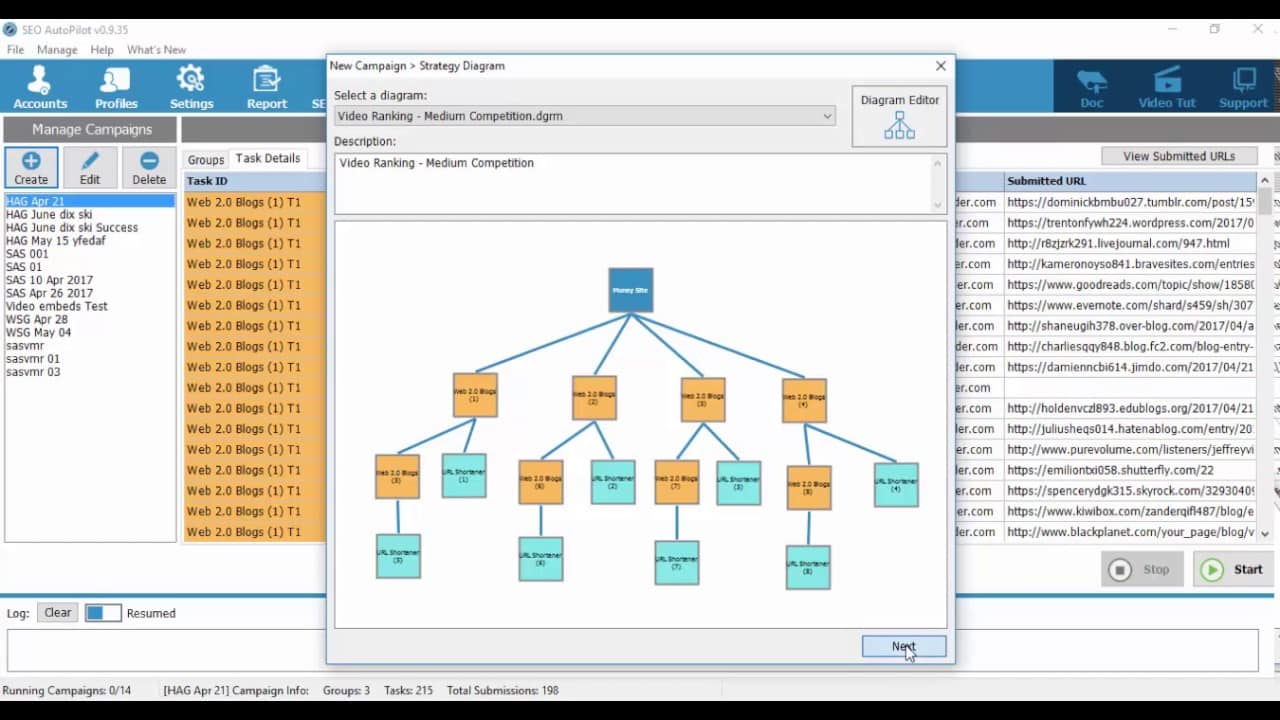1280x720 pixels.
Task: Open the Report section
Action: tap(267, 87)
